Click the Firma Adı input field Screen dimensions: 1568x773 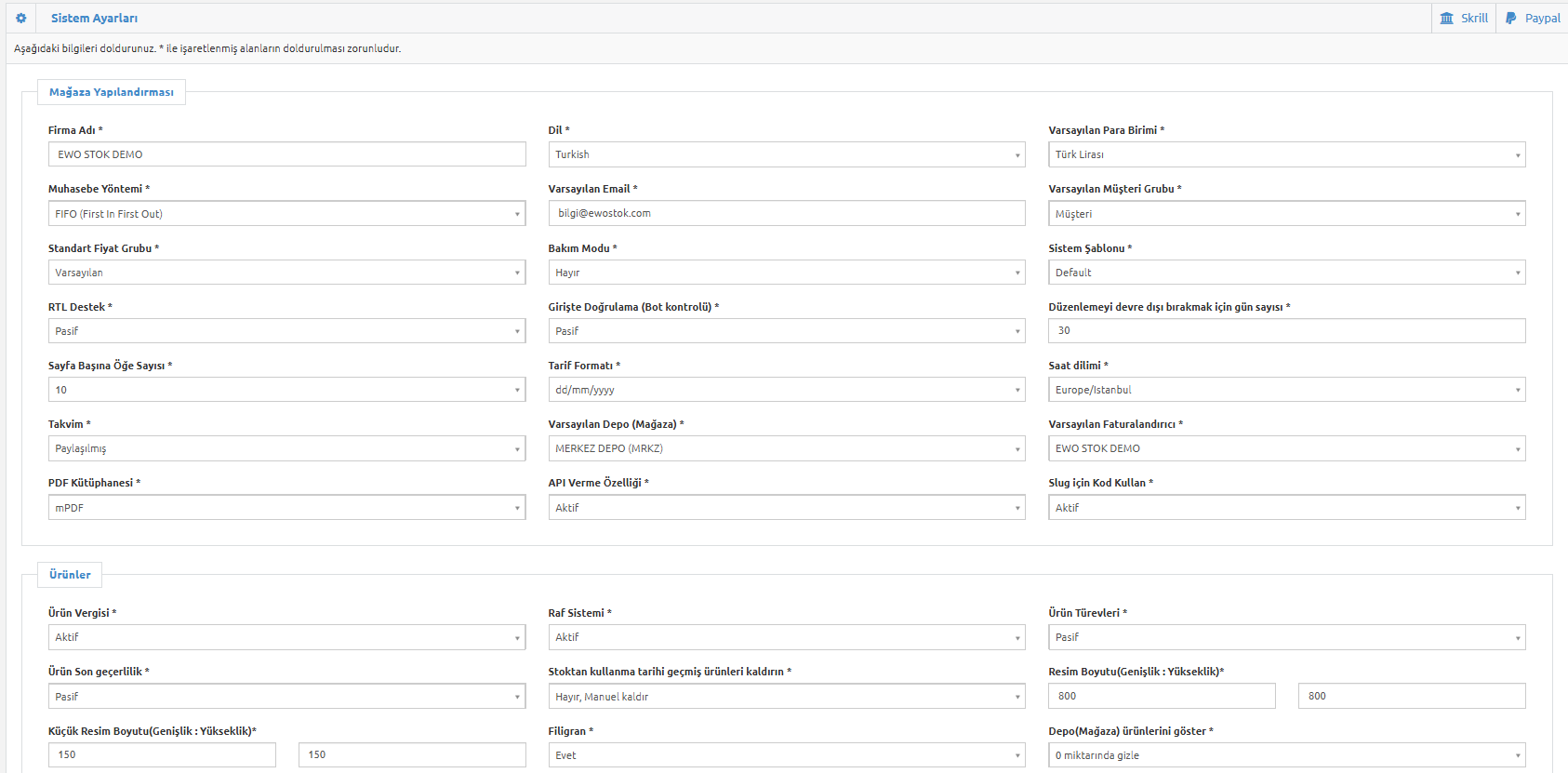[x=286, y=154]
